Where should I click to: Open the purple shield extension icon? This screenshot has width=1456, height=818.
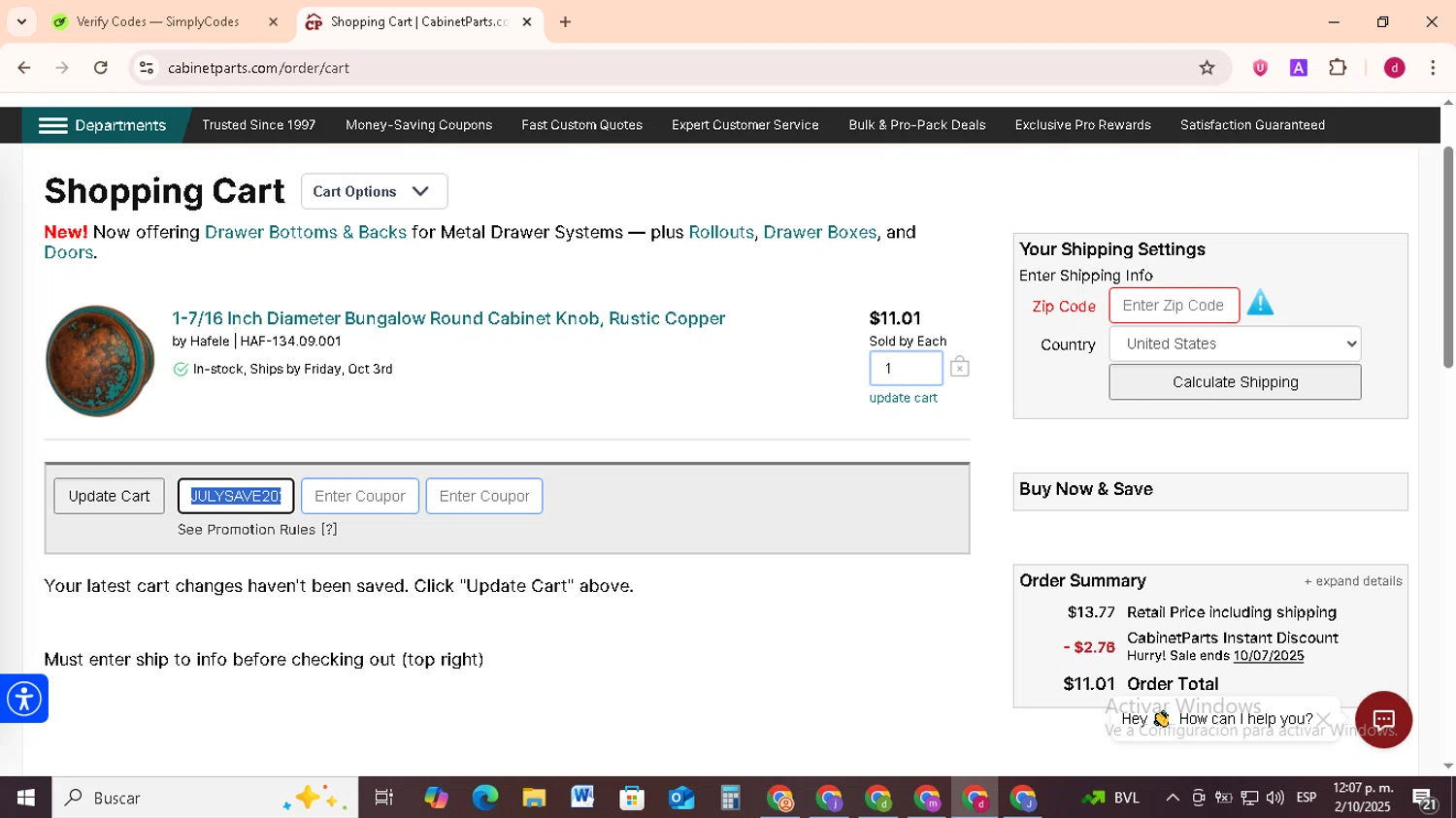[x=1260, y=68]
